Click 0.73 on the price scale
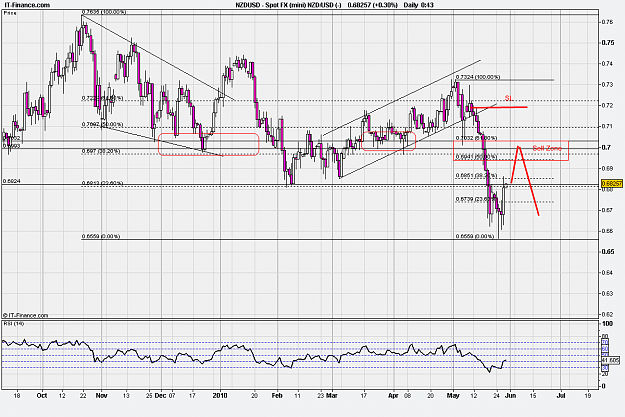This screenshot has width=625, height=417. [607, 85]
